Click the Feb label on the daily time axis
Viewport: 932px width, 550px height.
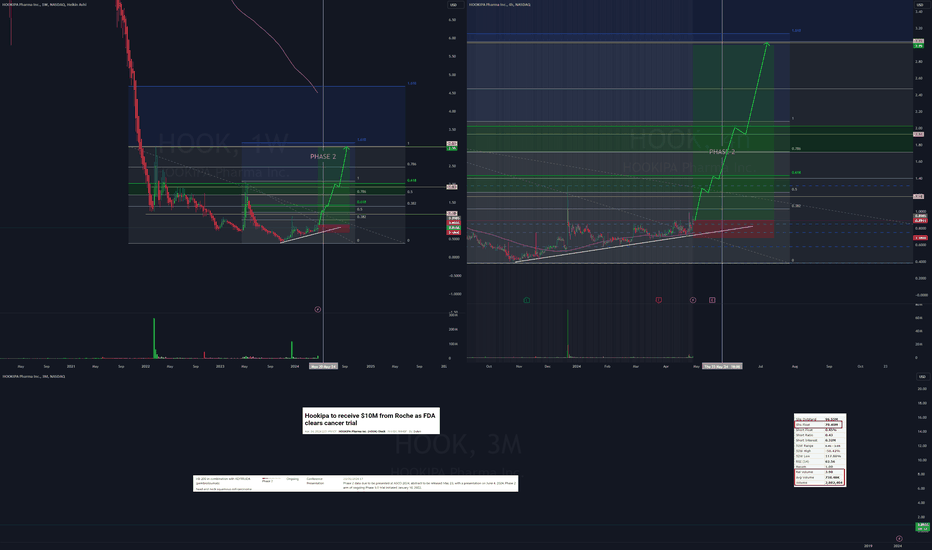[x=607, y=366]
